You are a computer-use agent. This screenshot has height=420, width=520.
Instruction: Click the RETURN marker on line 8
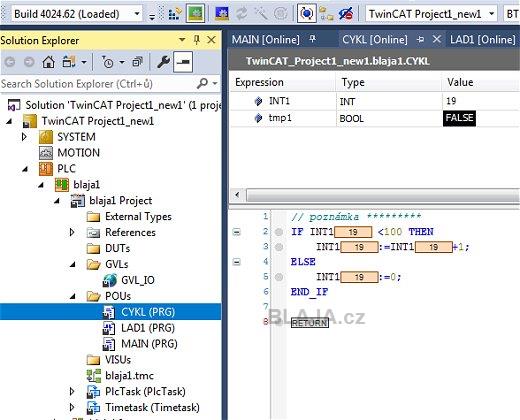[310, 322]
